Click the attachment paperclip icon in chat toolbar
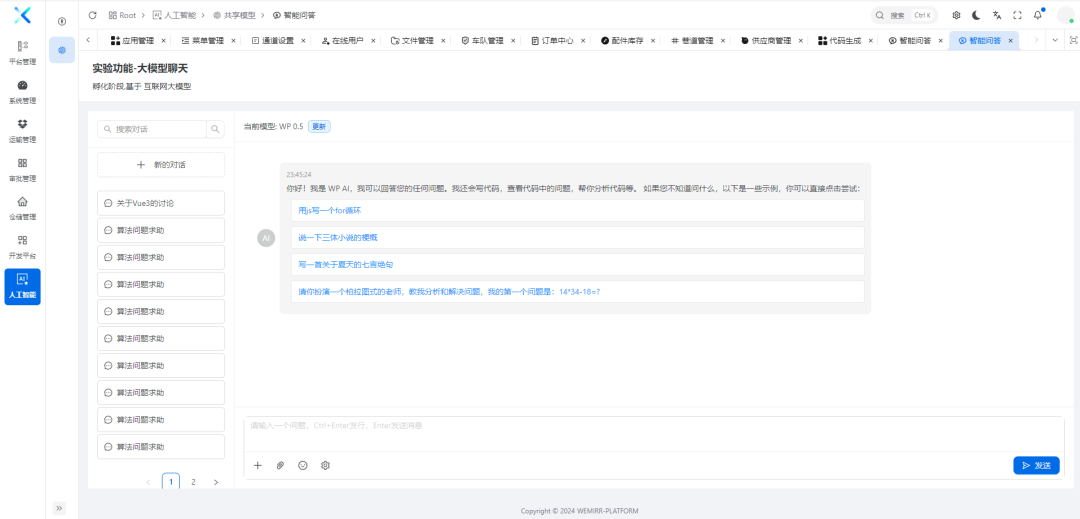1080x519 pixels. [x=280, y=465]
